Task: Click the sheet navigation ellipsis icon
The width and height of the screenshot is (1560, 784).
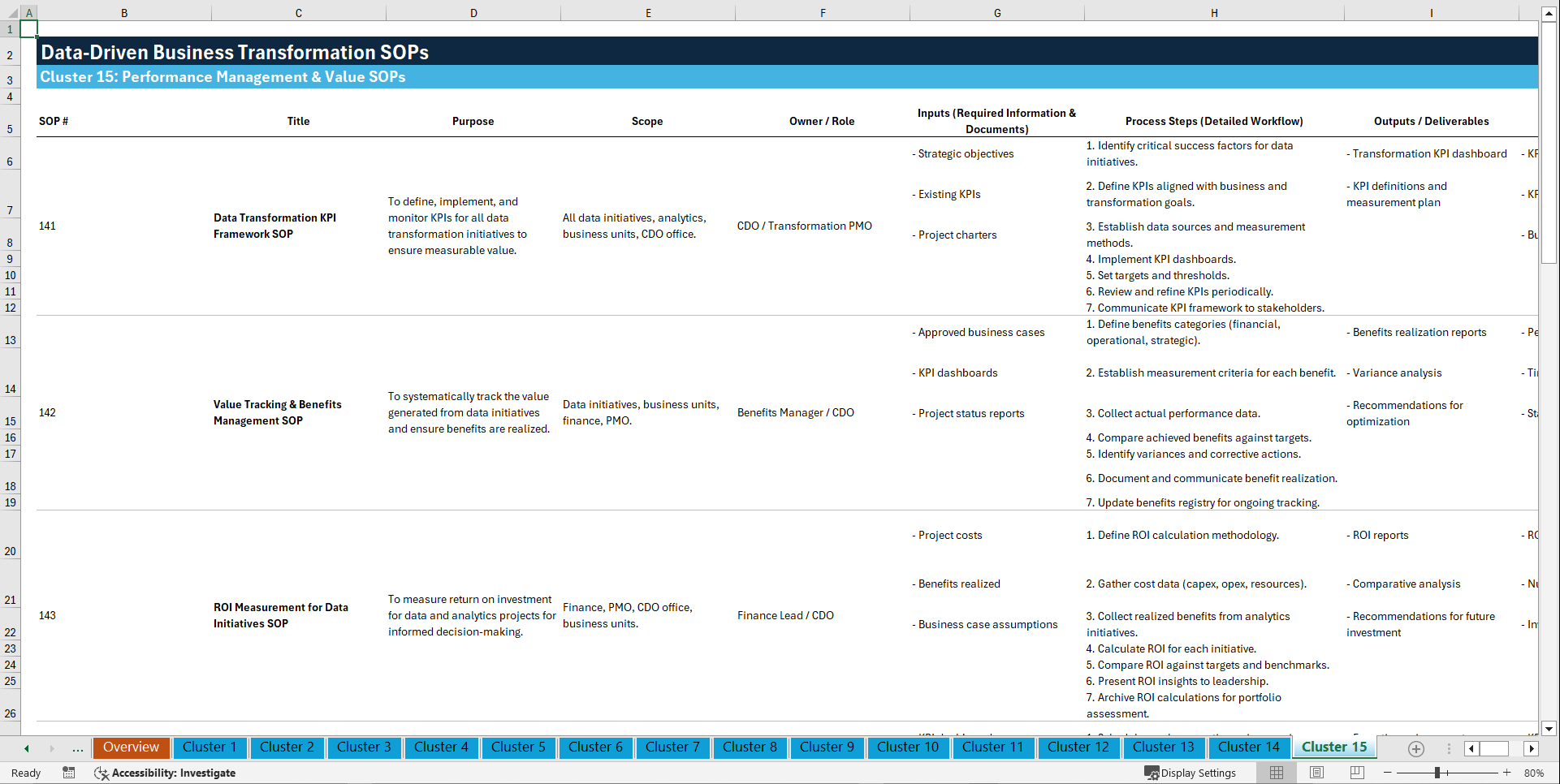Action: 77,748
